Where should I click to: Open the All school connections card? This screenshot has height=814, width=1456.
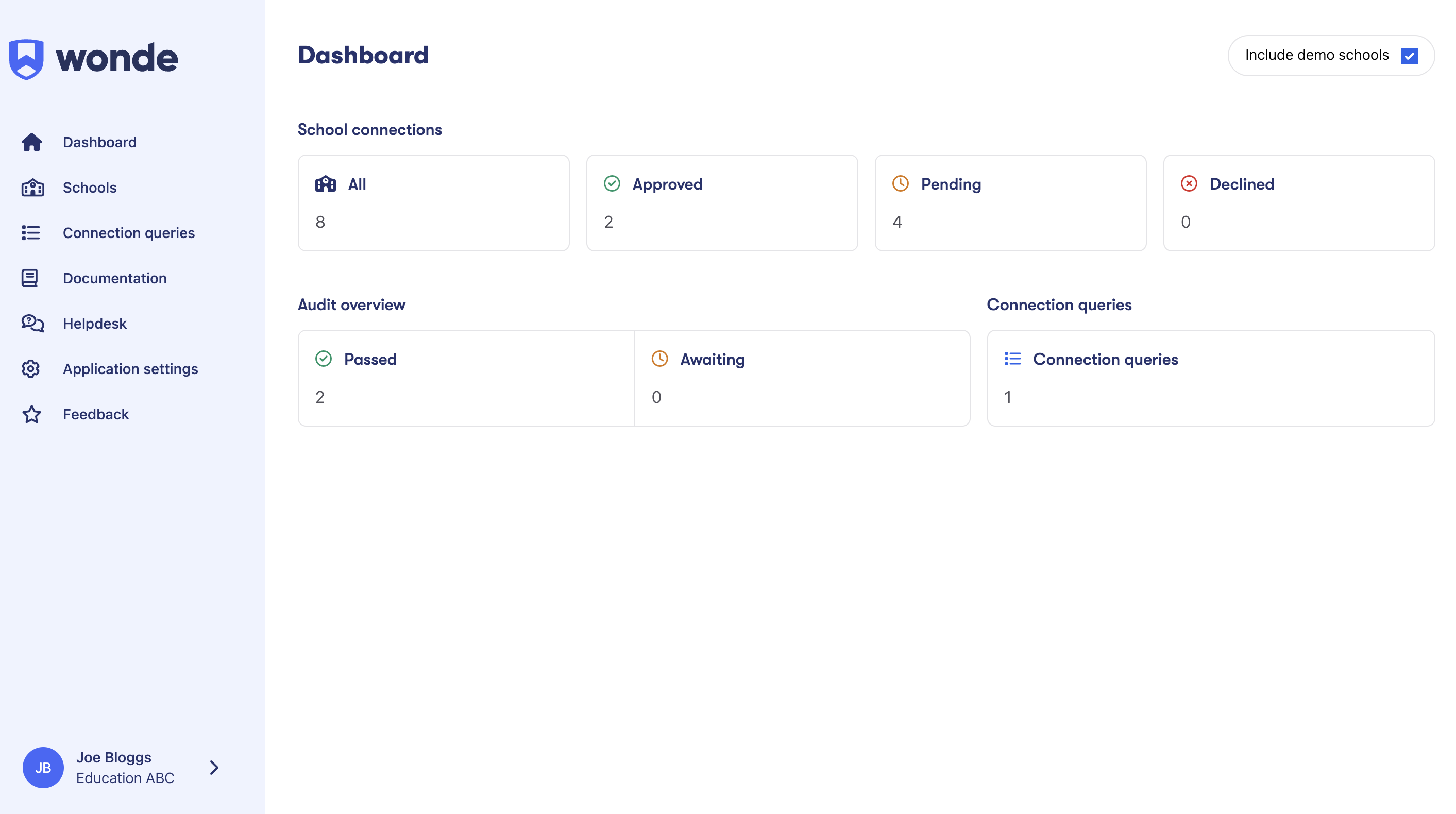pyautogui.click(x=433, y=203)
